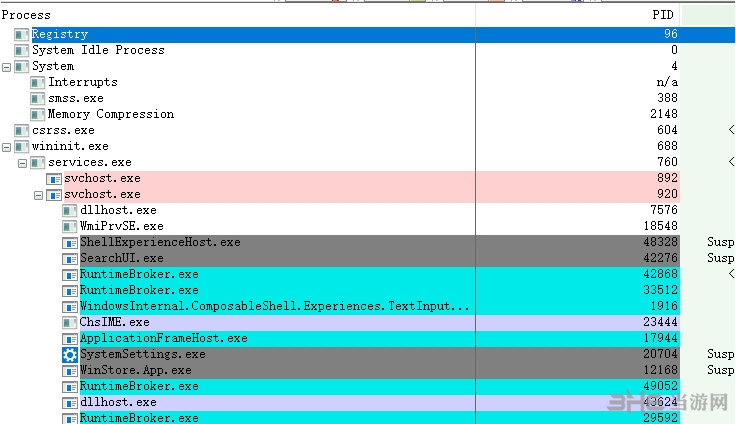Click the Memory Compression process icon
This screenshot has width=736, height=424.
pyautogui.click(x=37, y=114)
